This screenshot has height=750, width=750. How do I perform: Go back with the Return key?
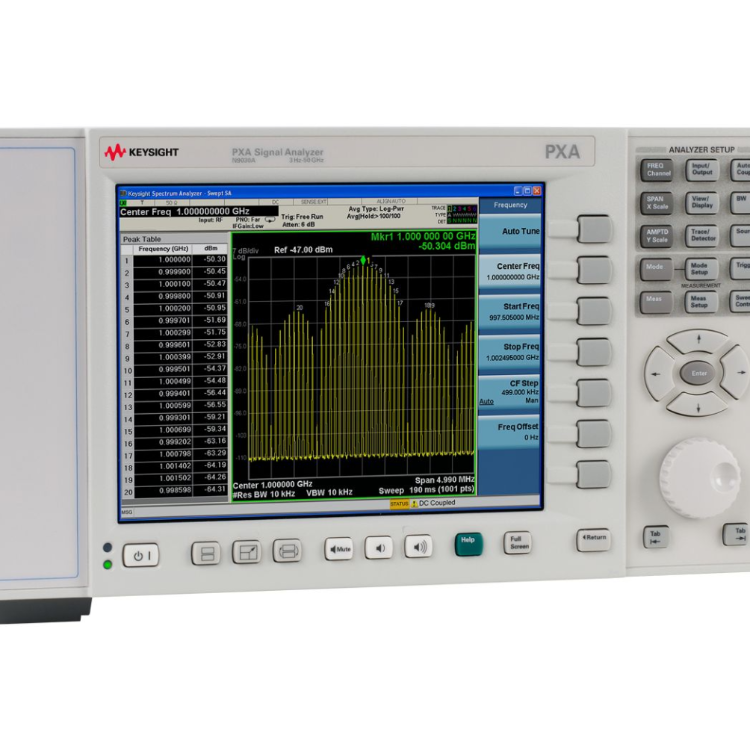tap(594, 540)
